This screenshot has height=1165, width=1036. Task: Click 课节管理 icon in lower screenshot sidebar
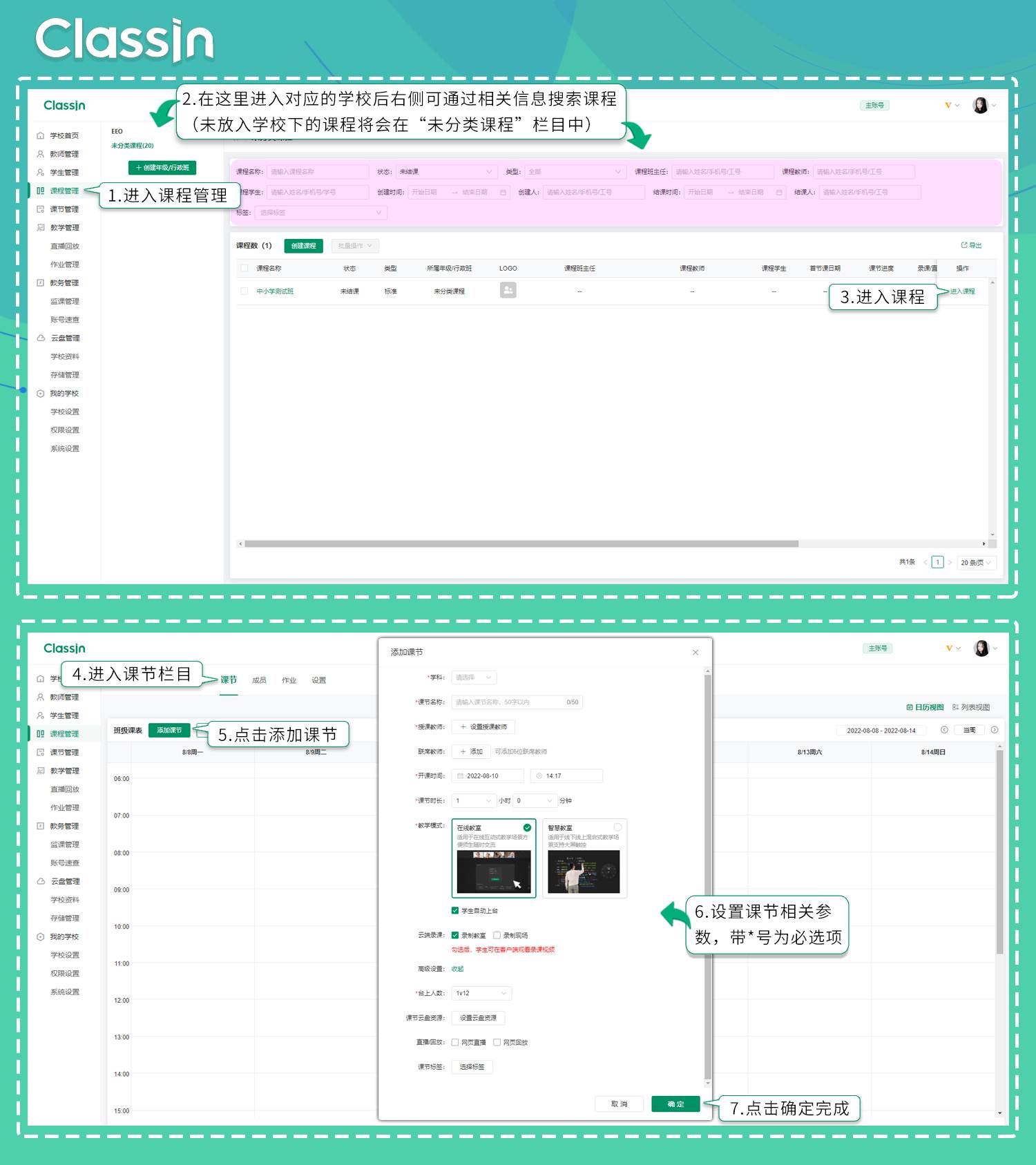point(41,752)
